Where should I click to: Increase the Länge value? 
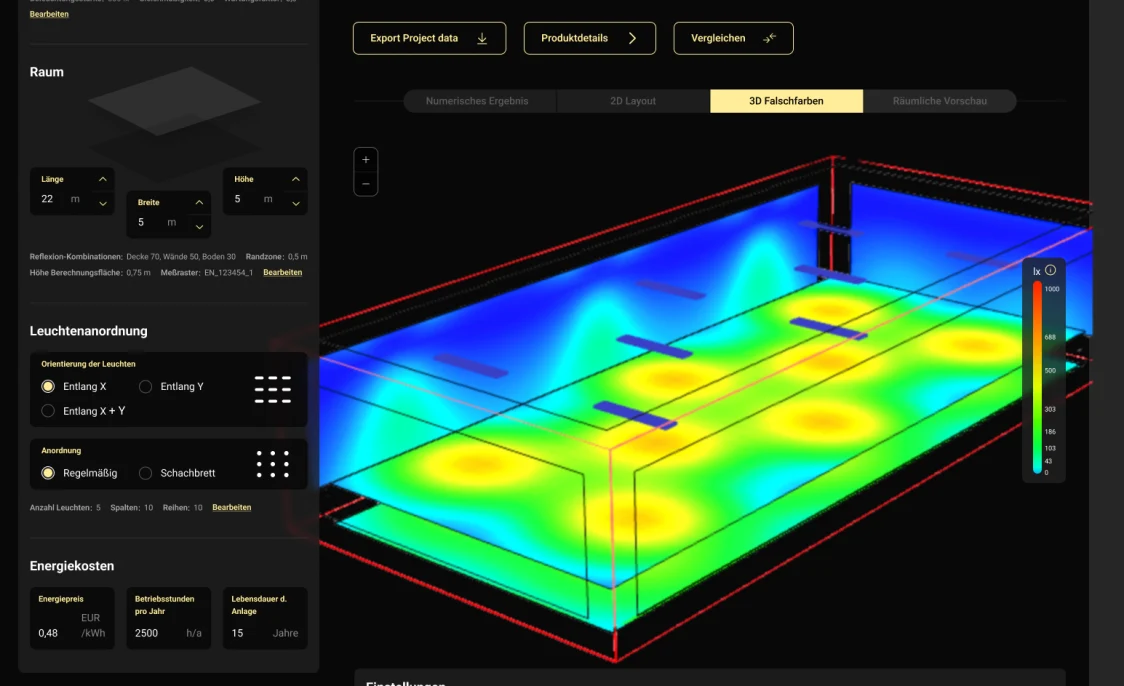coord(103,179)
